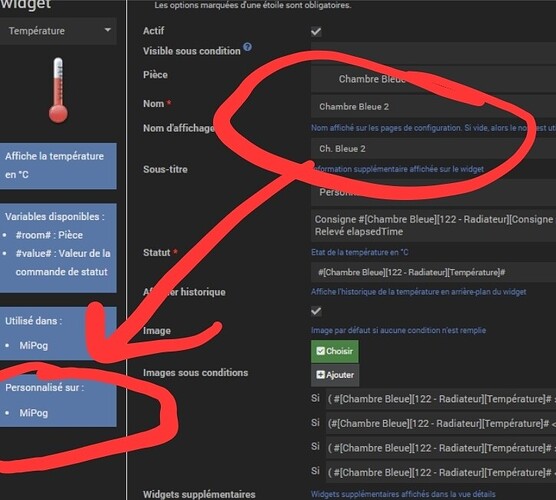Screen dimensions: 556x500
Task: Click the Ajouter condition button
Action: pyautogui.click(x=335, y=375)
